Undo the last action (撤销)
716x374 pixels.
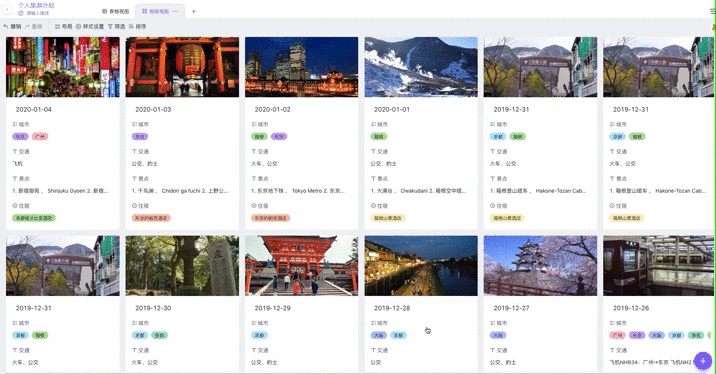point(12,26)
